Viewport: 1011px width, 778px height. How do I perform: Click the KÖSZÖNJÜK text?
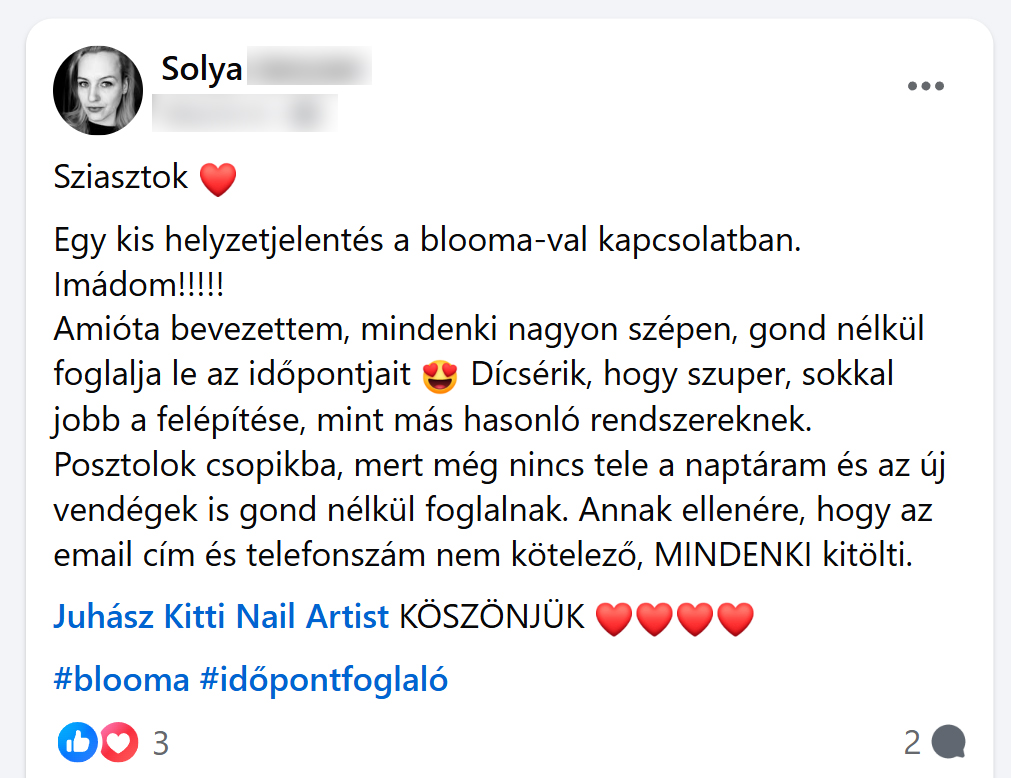[492, 616]
